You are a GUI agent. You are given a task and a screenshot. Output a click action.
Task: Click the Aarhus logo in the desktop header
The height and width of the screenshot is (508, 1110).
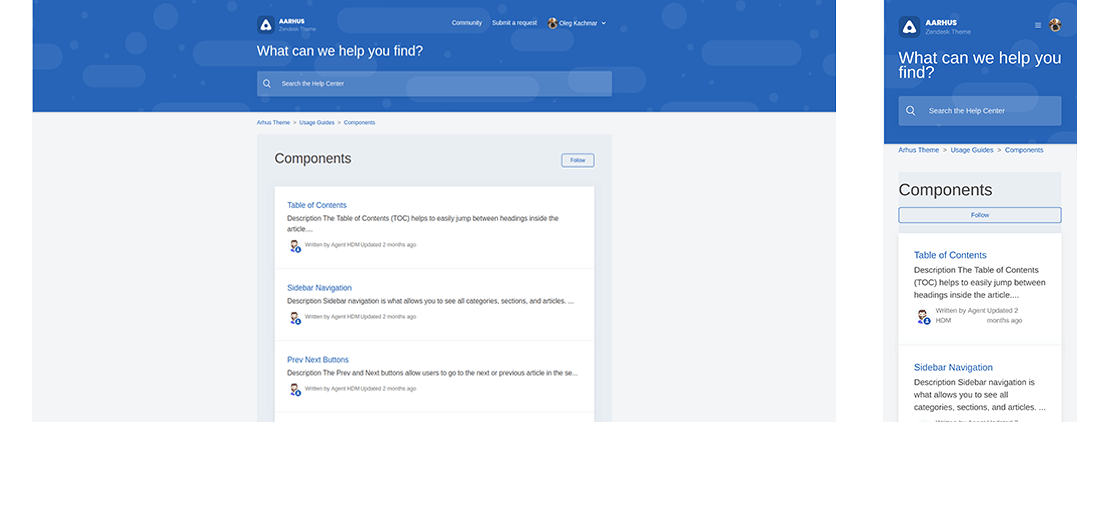(x=266, y=25)
